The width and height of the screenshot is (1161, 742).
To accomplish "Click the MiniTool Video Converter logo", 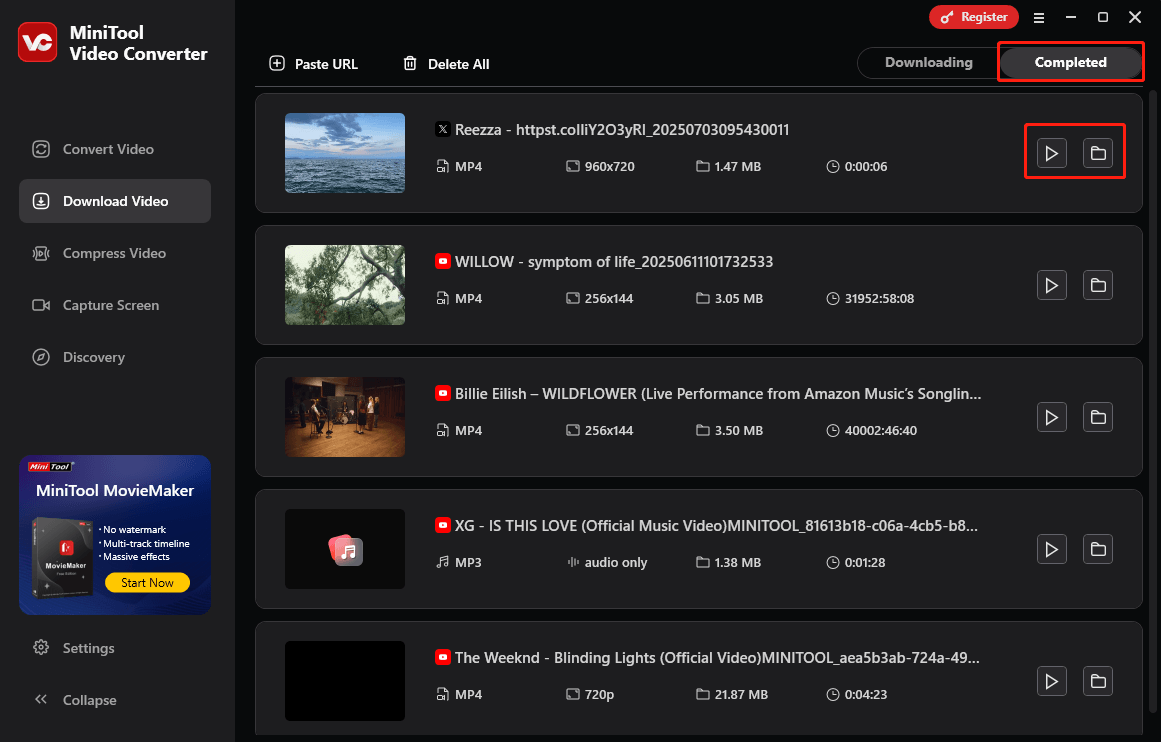I will click(37, 42).
